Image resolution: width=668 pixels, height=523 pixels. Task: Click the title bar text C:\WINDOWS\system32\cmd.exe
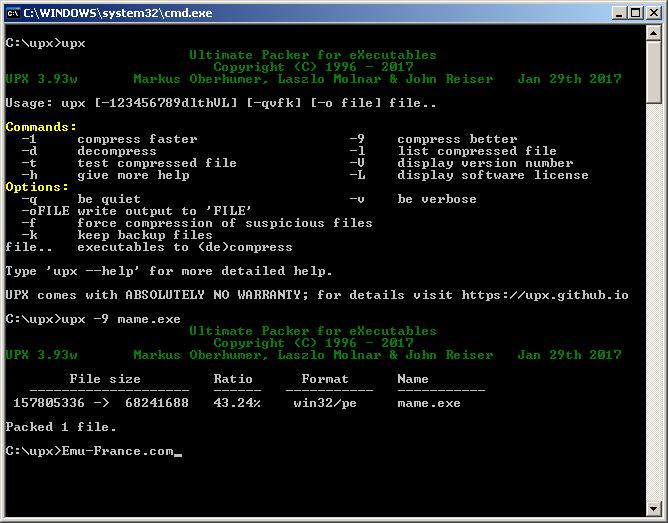(x=118, y=13)
